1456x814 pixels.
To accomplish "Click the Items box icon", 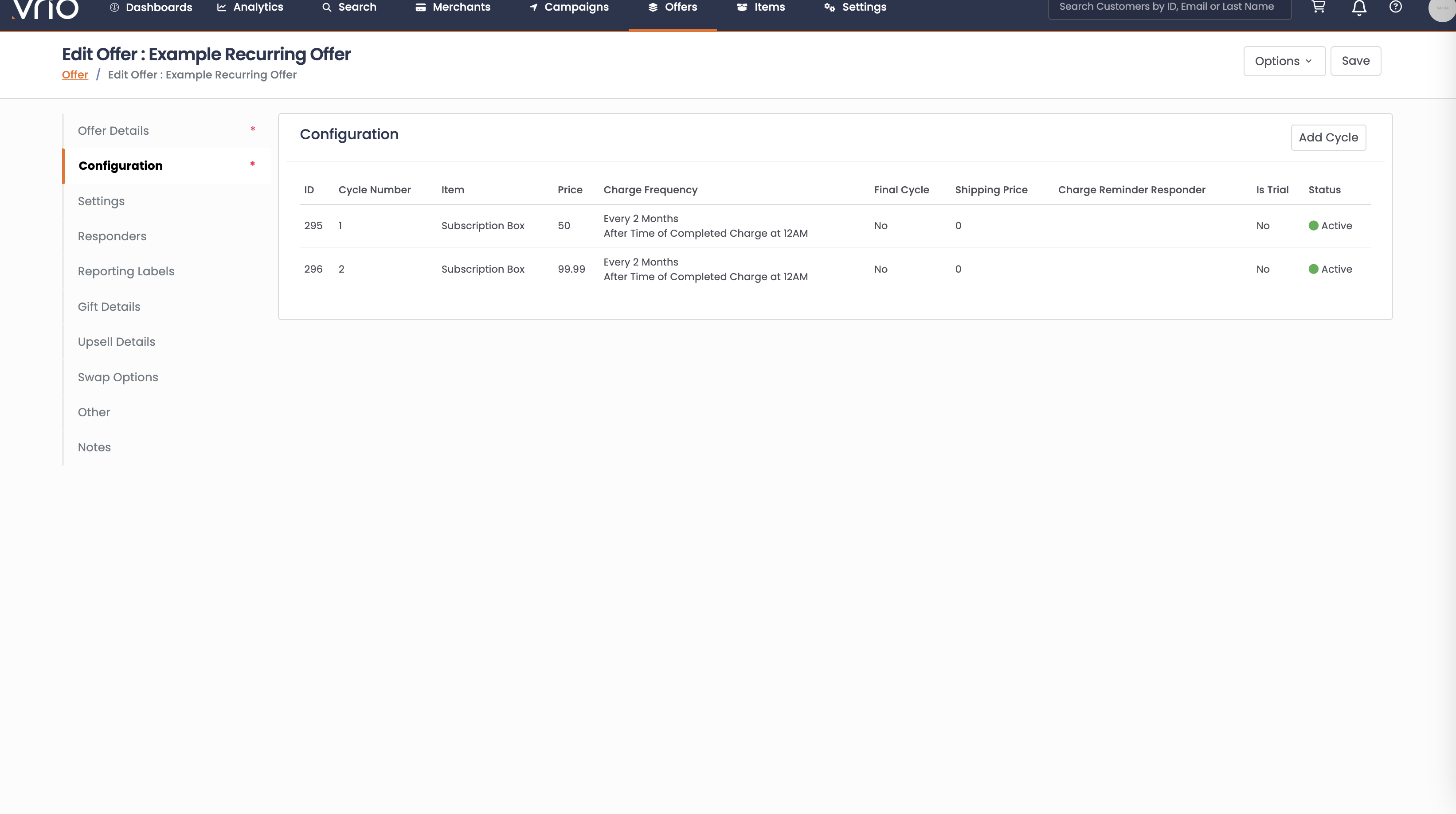I will coord(742,8).
